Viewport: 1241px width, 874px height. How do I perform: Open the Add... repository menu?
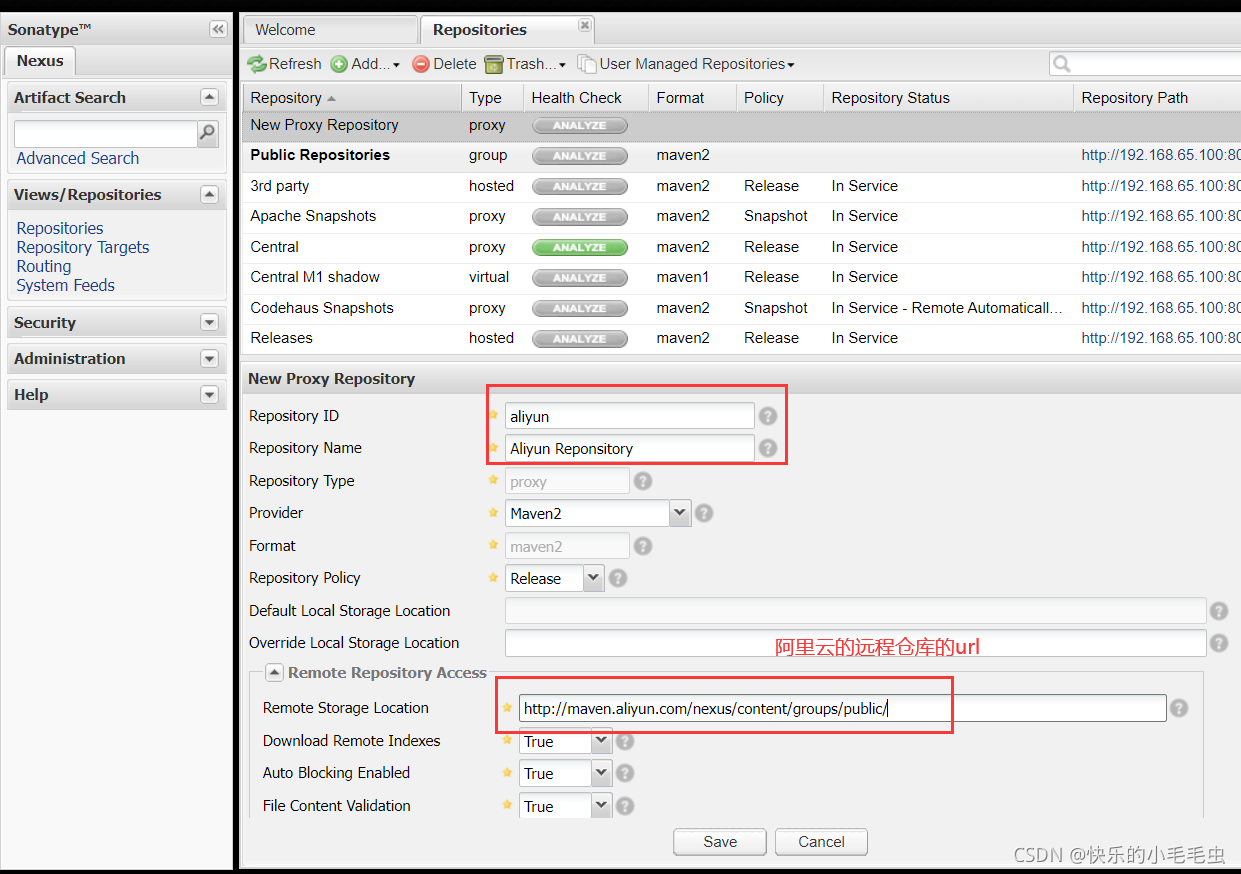365,64
